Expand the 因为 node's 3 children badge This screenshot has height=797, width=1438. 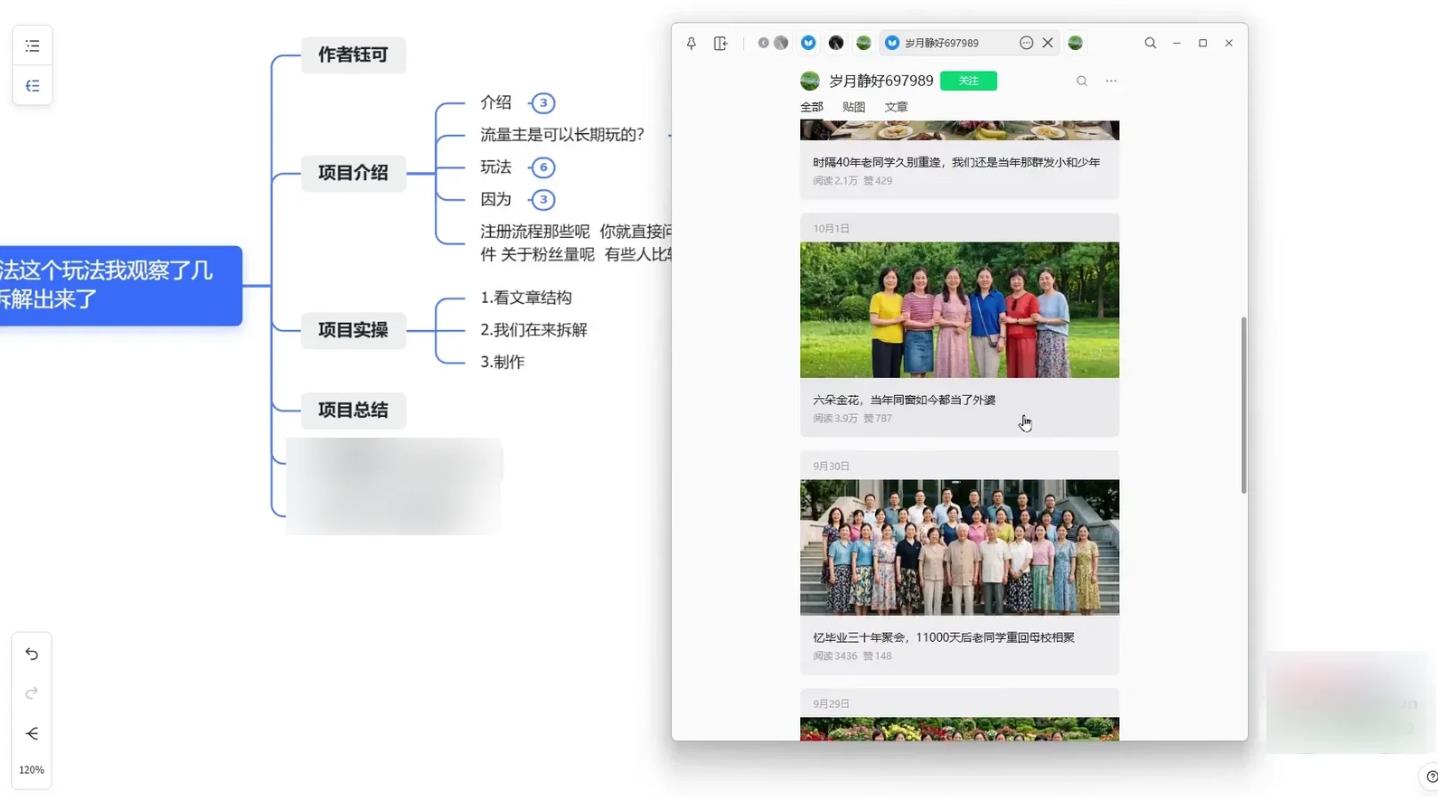(543, 199)
